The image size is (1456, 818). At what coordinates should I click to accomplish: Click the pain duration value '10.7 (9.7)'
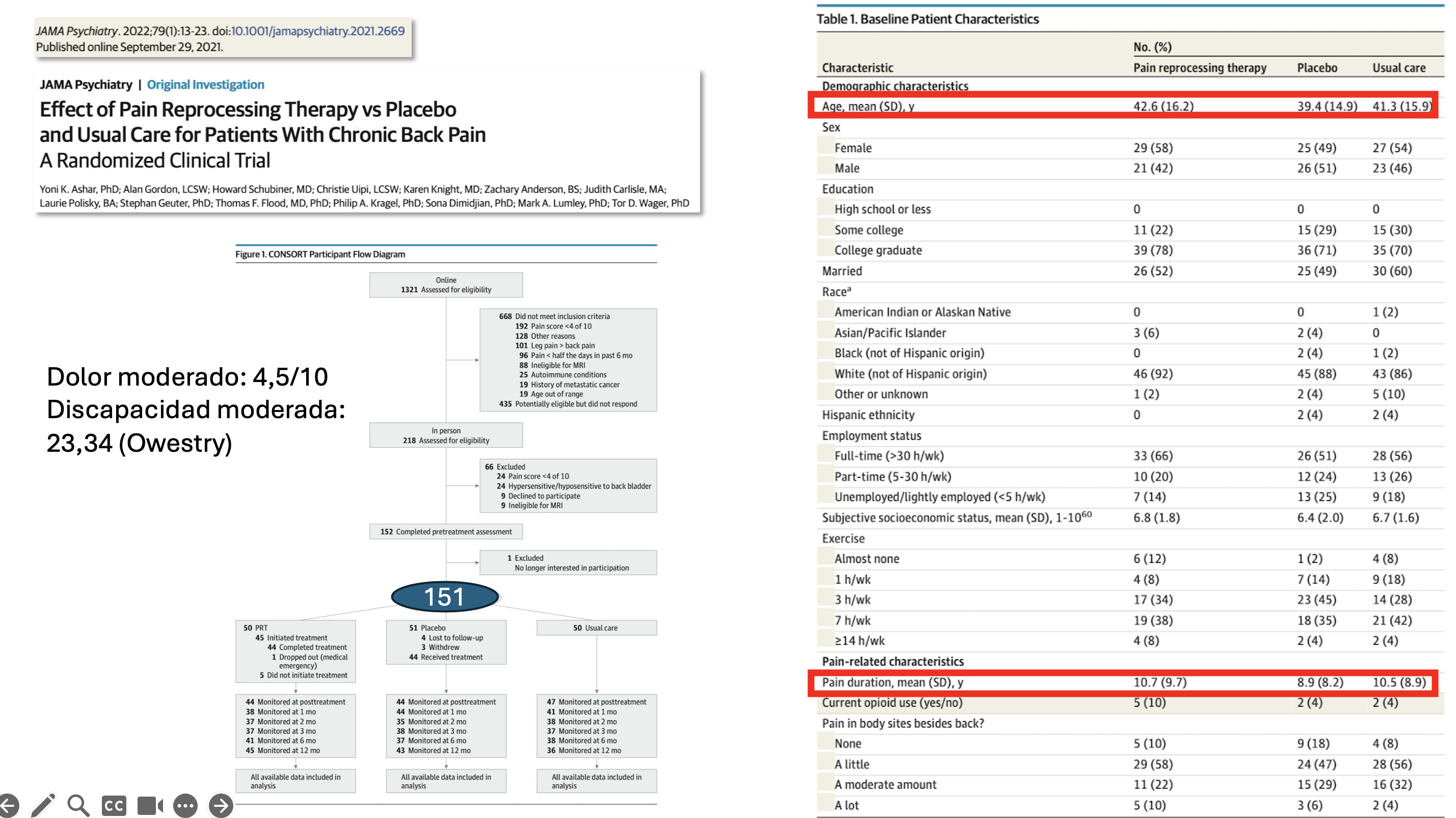(1160, 683)
